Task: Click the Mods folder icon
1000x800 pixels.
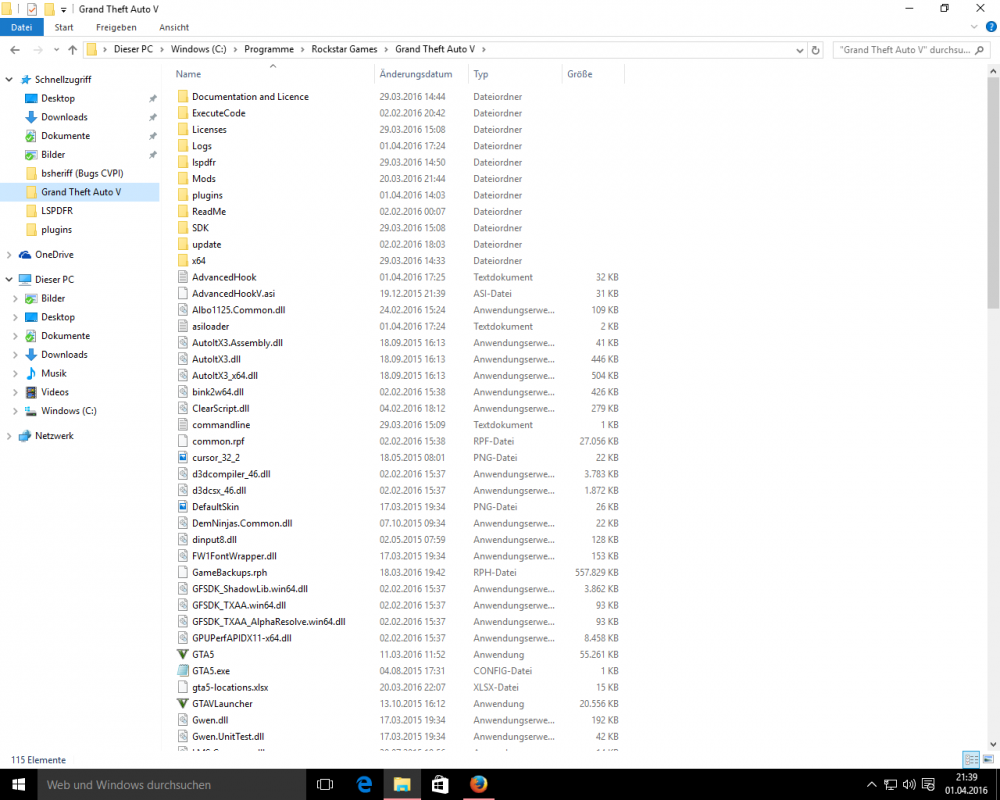Action: tap(182, 179)
